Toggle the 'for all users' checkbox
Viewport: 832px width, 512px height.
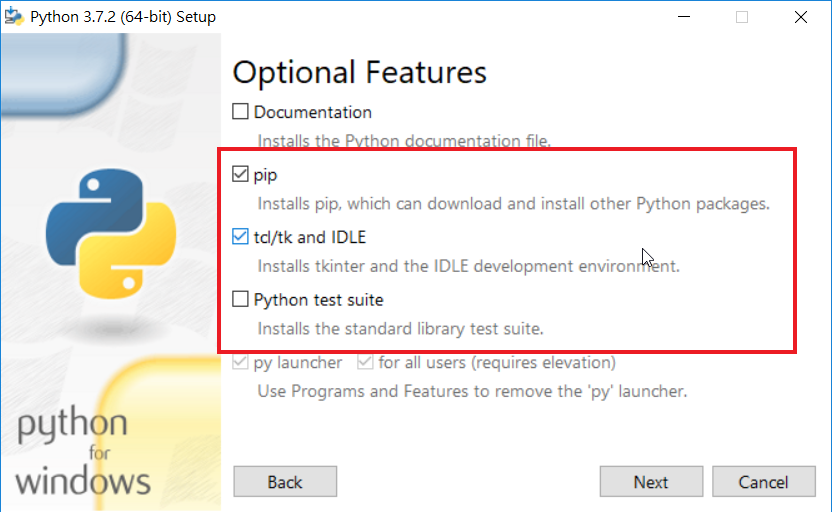[x=365, y=362]
